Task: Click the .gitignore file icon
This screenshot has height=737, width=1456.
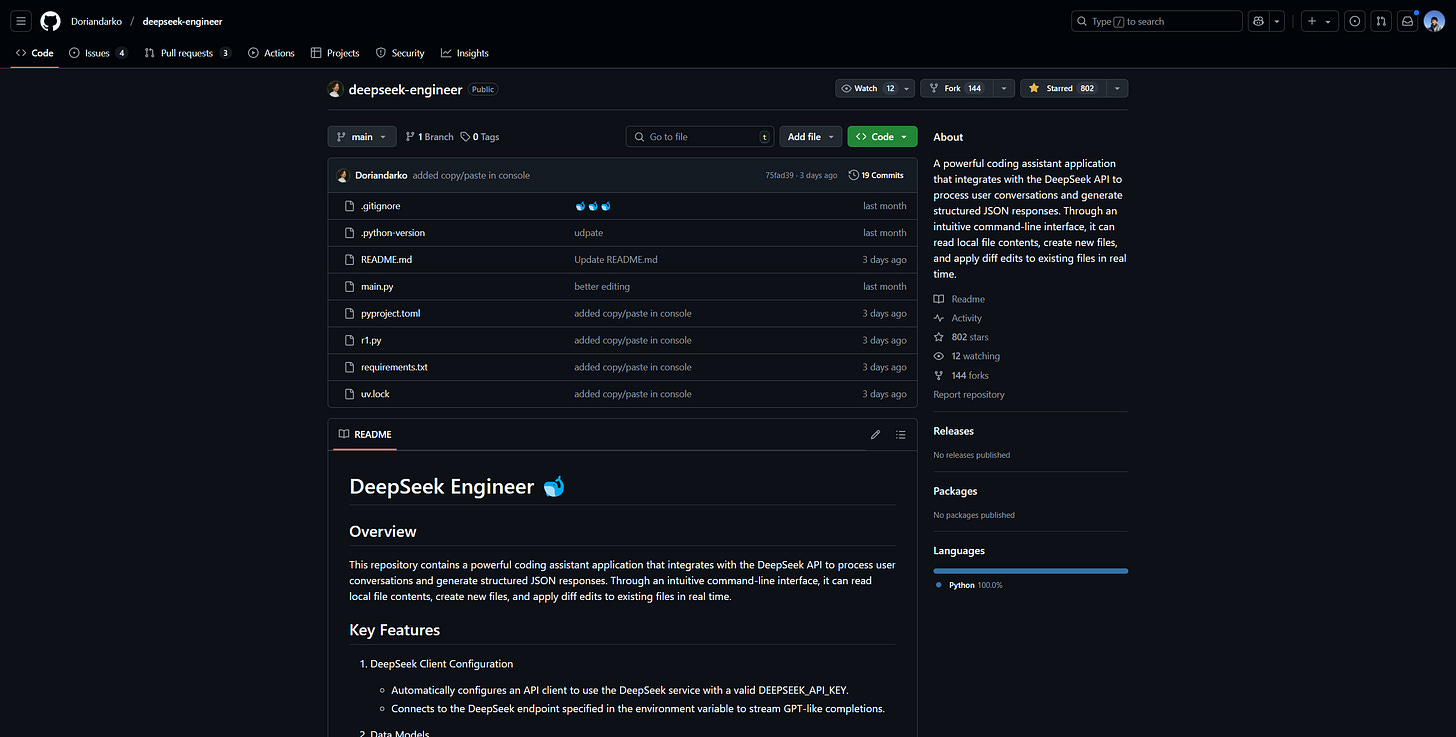Action: 350,206
